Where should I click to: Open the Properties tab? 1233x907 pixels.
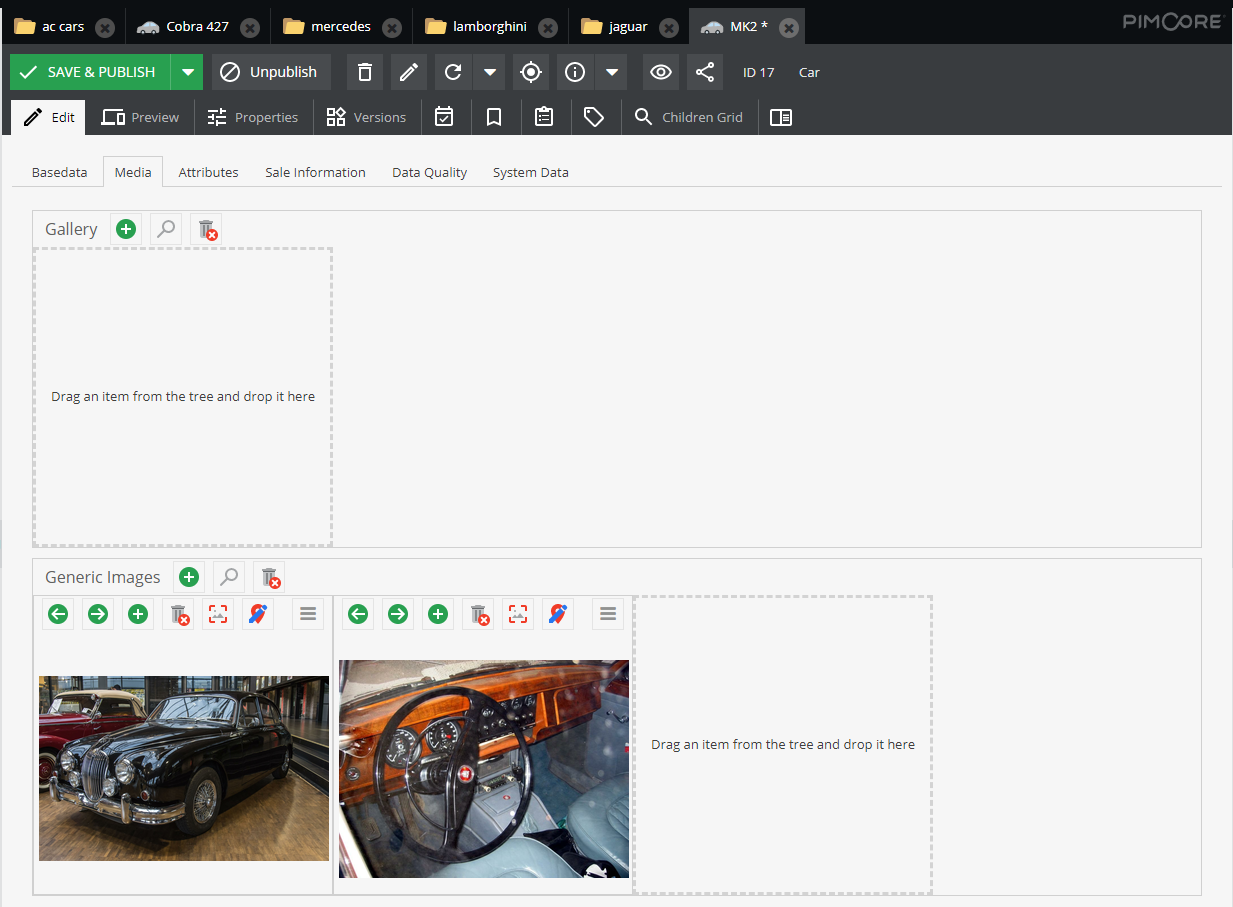(252, 117)
